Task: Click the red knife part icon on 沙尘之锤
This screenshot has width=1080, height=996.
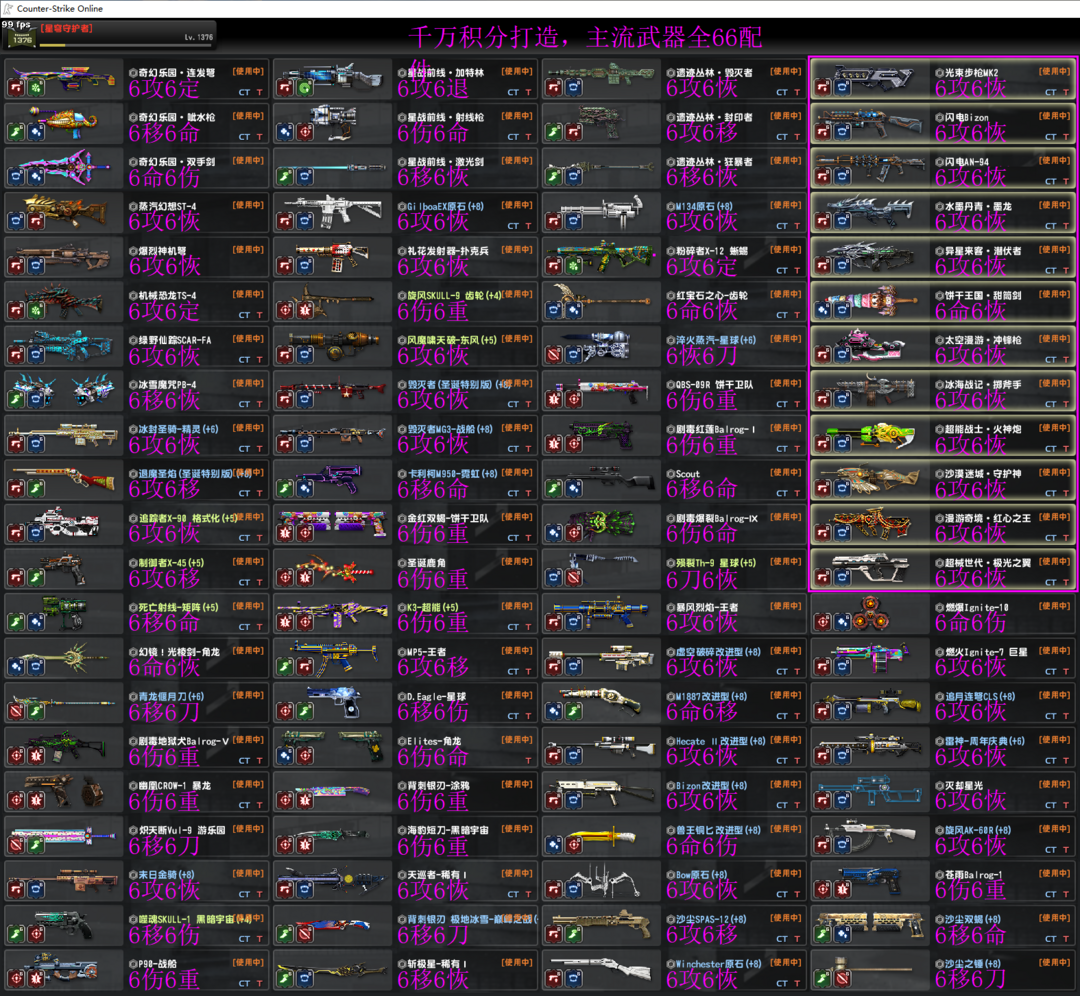Action: click(842, 978)
